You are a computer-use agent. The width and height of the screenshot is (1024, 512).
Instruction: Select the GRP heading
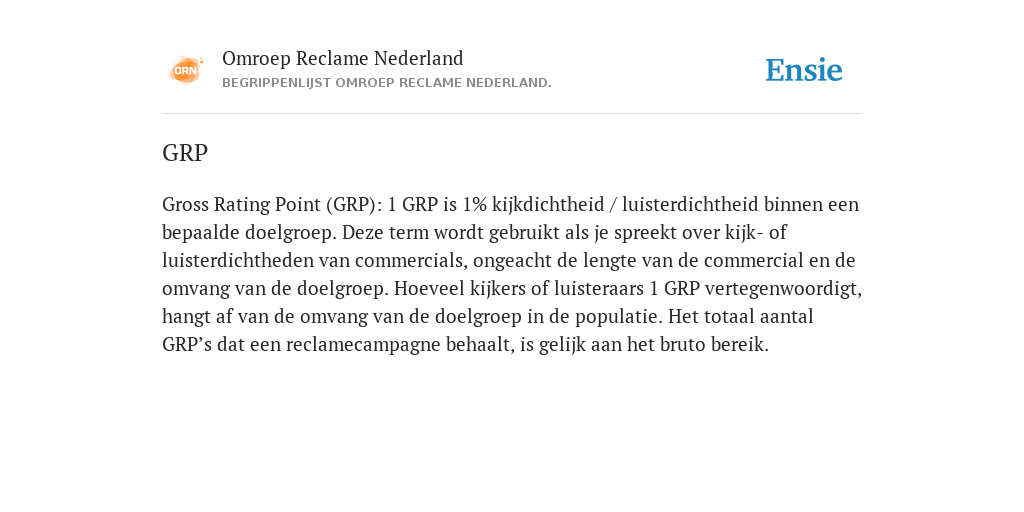tap(185, 153)
